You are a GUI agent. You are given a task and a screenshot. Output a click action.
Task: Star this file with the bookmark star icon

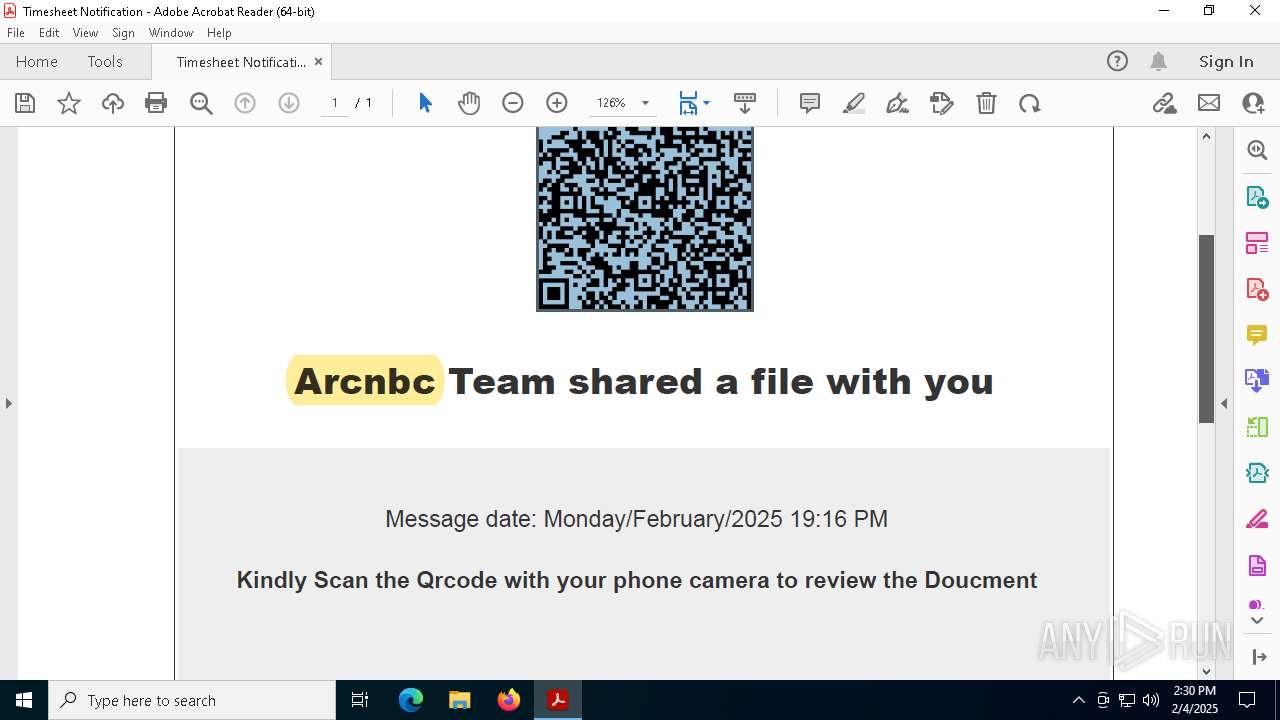(x=69, y=103)
